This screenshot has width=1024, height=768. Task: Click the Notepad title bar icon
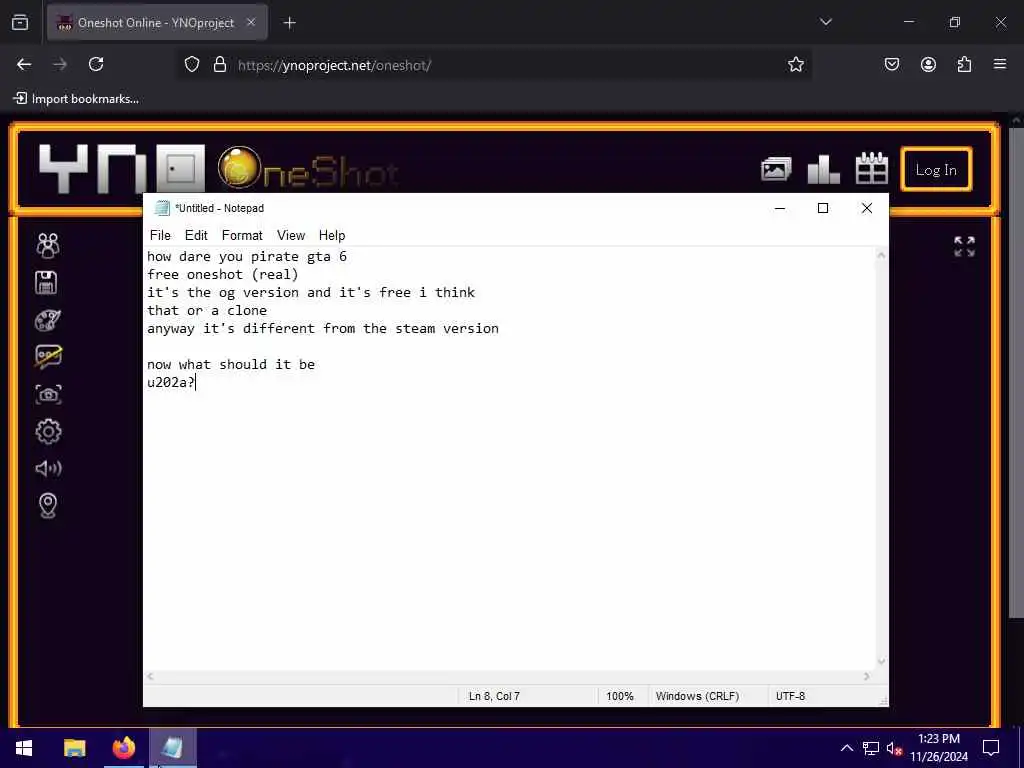162,208
